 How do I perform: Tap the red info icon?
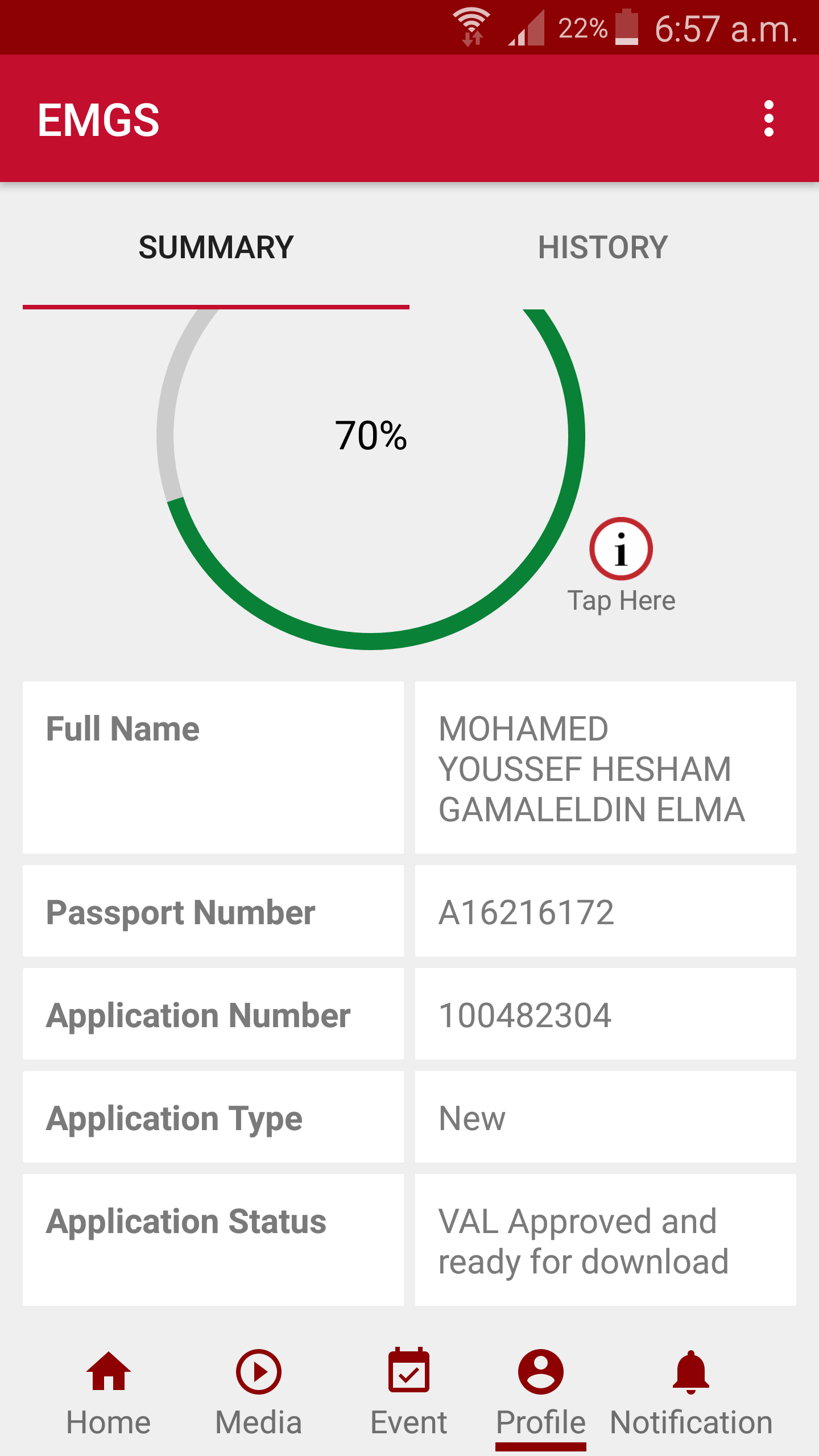tap(621, 549)
